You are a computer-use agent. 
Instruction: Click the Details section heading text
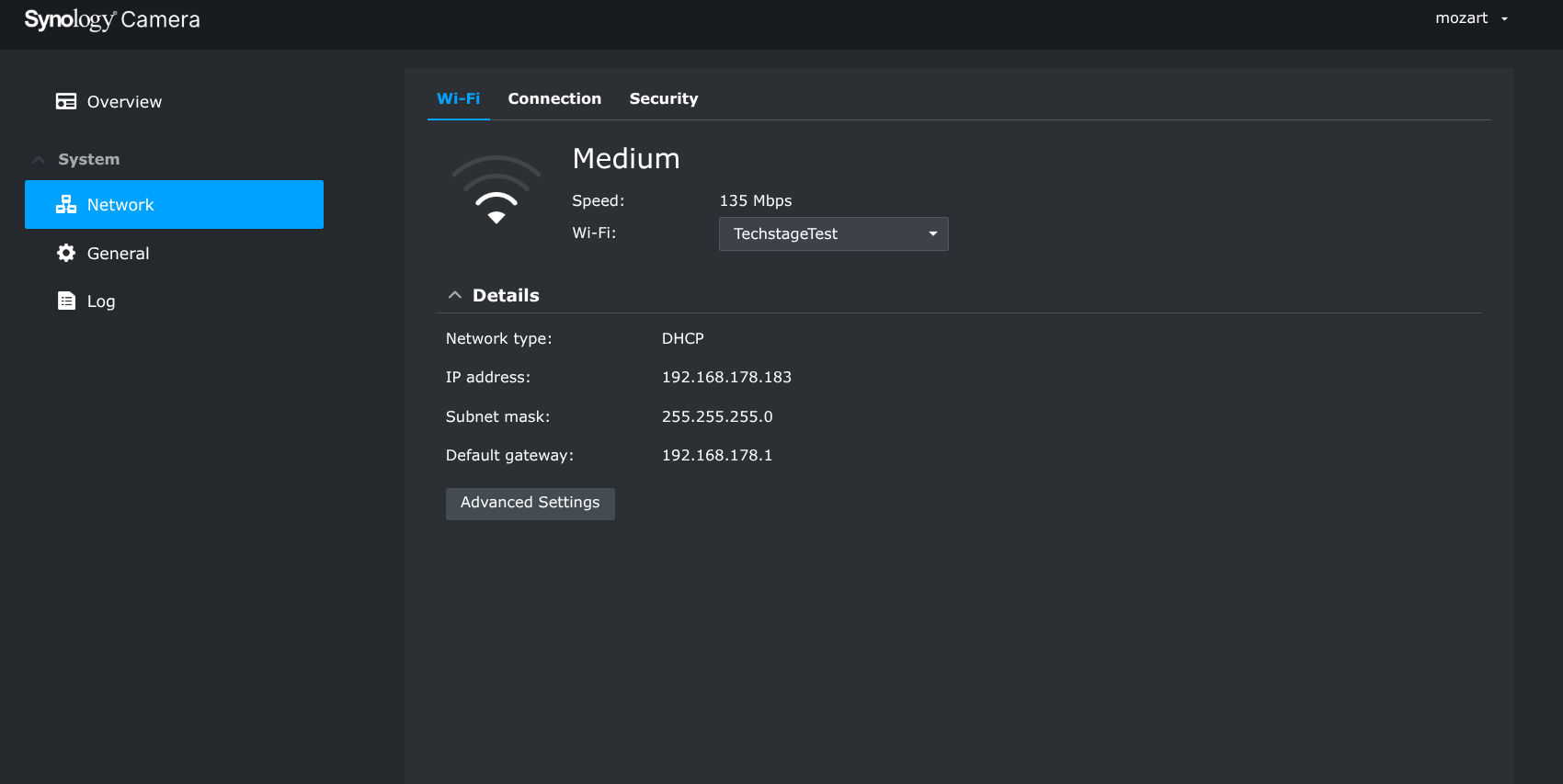[506, 295]
